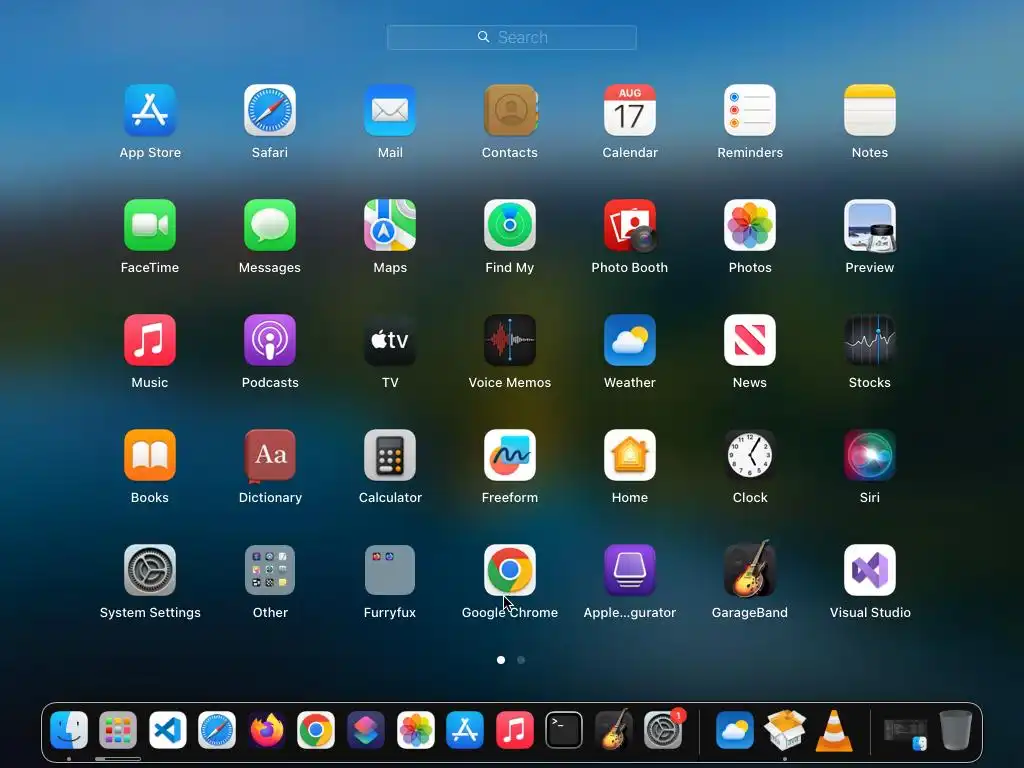This screenshot has width=1024, height=768.
Task: Launch VLC cone icon in the Dock
Action: (834, 729)
